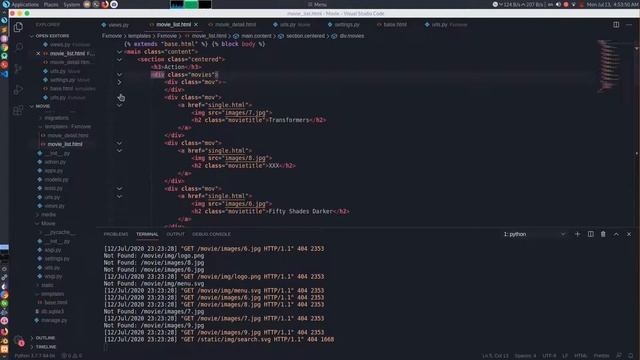The width and height of the screenshot is (640, 360).
Task: Open the terminal selector dropdown '1: python'
Action: 534,234
